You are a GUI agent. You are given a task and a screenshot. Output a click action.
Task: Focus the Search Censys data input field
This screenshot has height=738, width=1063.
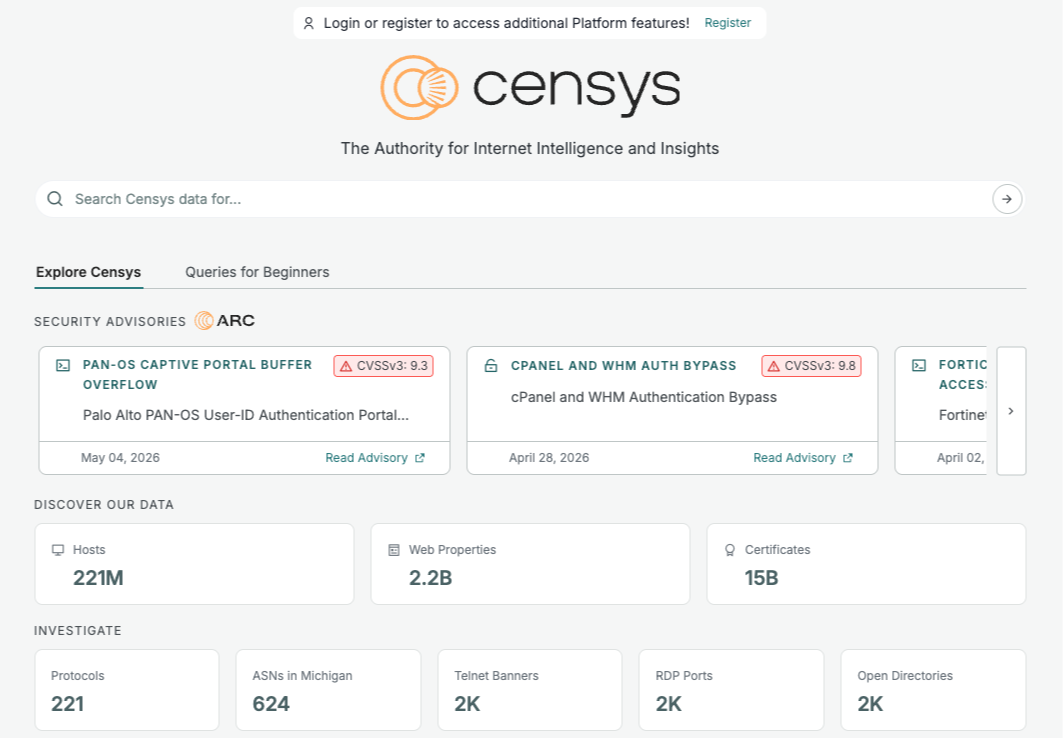529,199
